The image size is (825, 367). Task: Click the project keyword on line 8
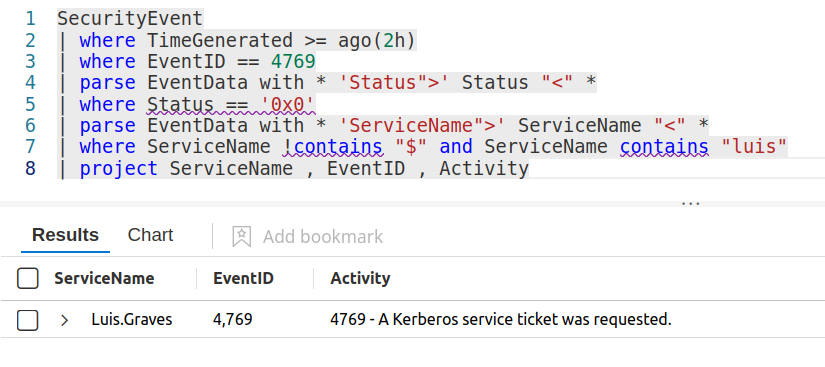click(118, 169)
